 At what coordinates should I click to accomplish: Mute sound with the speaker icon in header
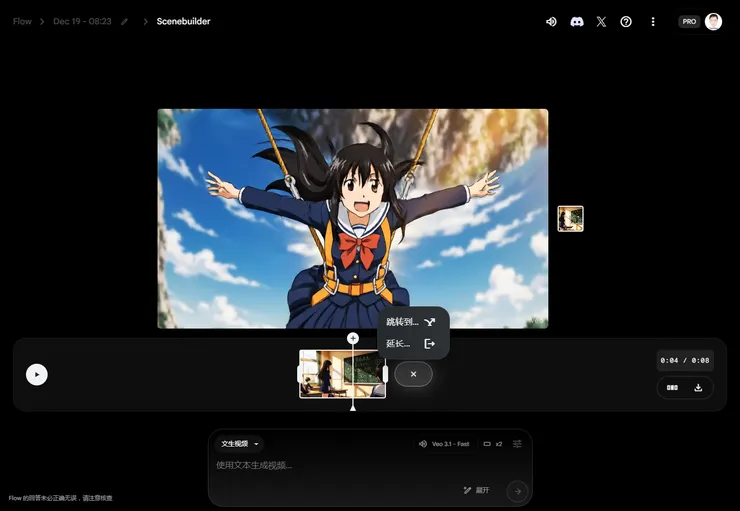[551, 22]
